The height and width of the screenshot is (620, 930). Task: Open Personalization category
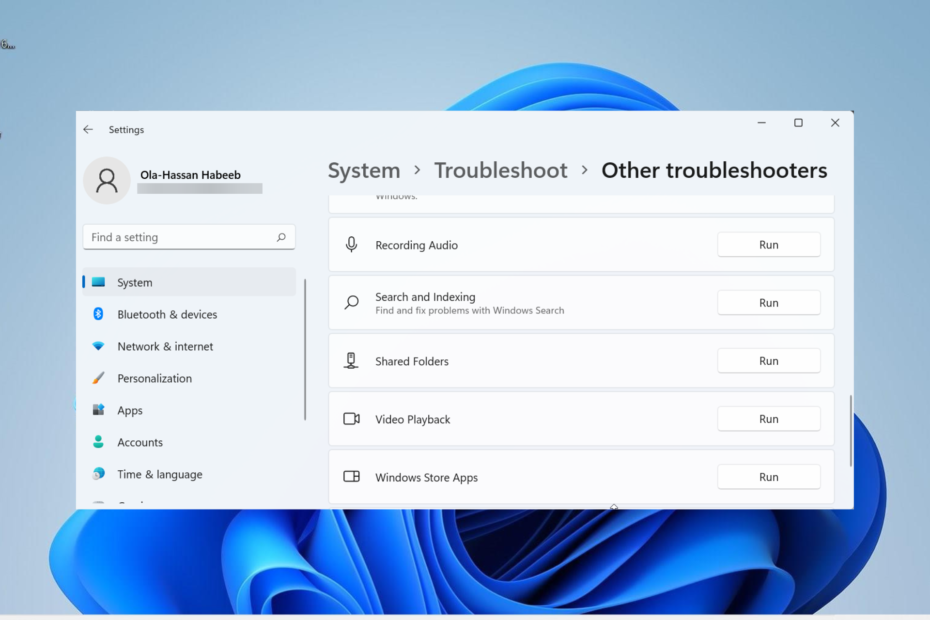tap(189, 379)
